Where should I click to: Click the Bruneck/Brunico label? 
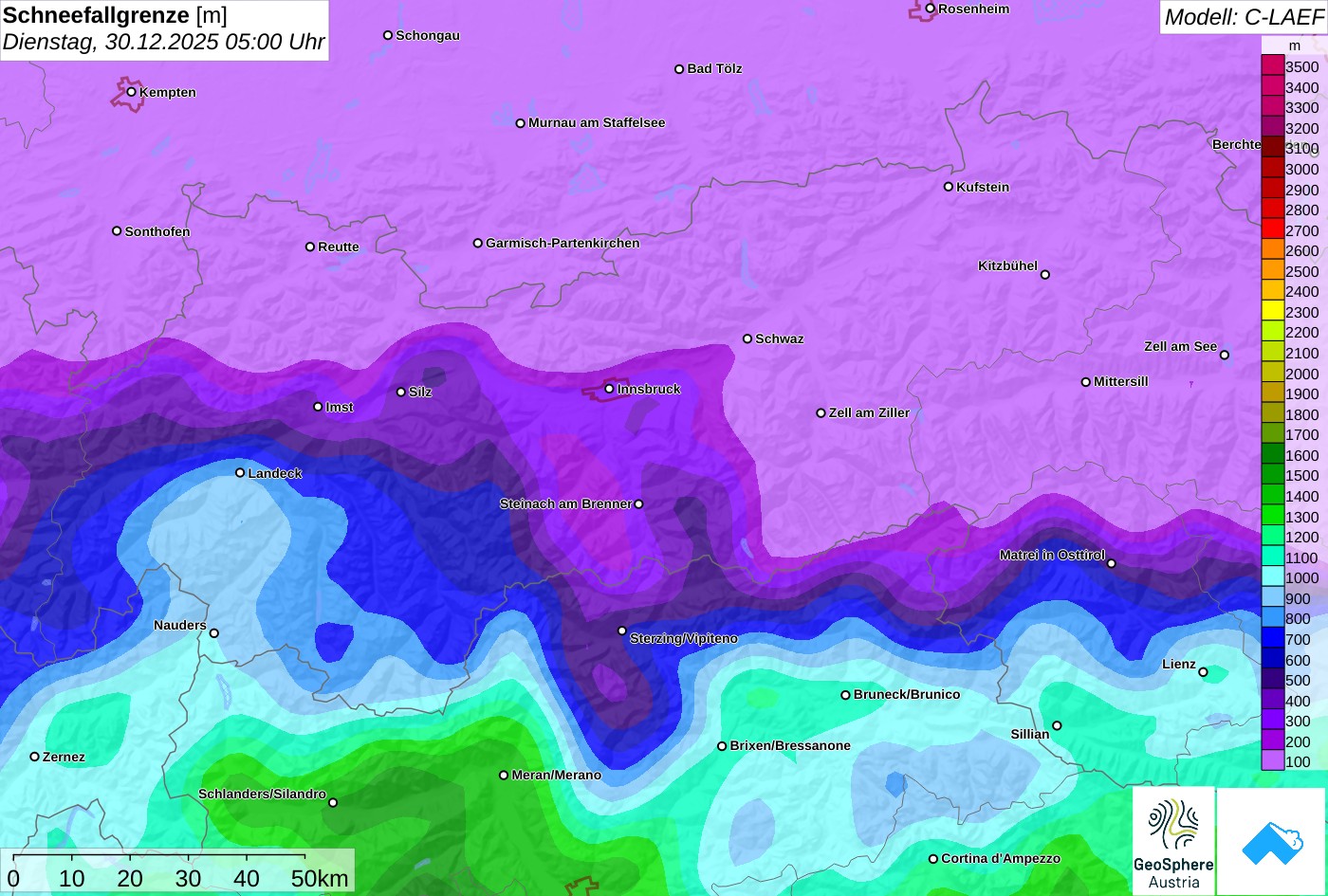click(907, 695)
